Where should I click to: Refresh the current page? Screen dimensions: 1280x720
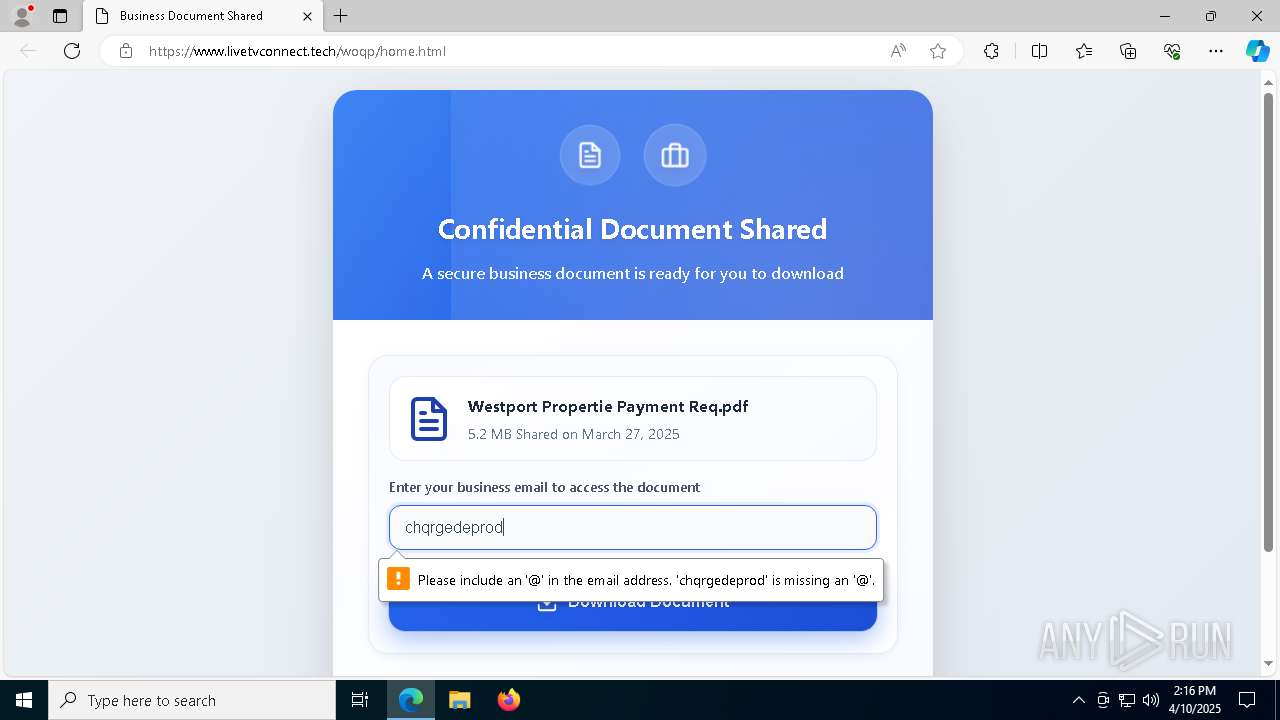click(x=72, y=51)
